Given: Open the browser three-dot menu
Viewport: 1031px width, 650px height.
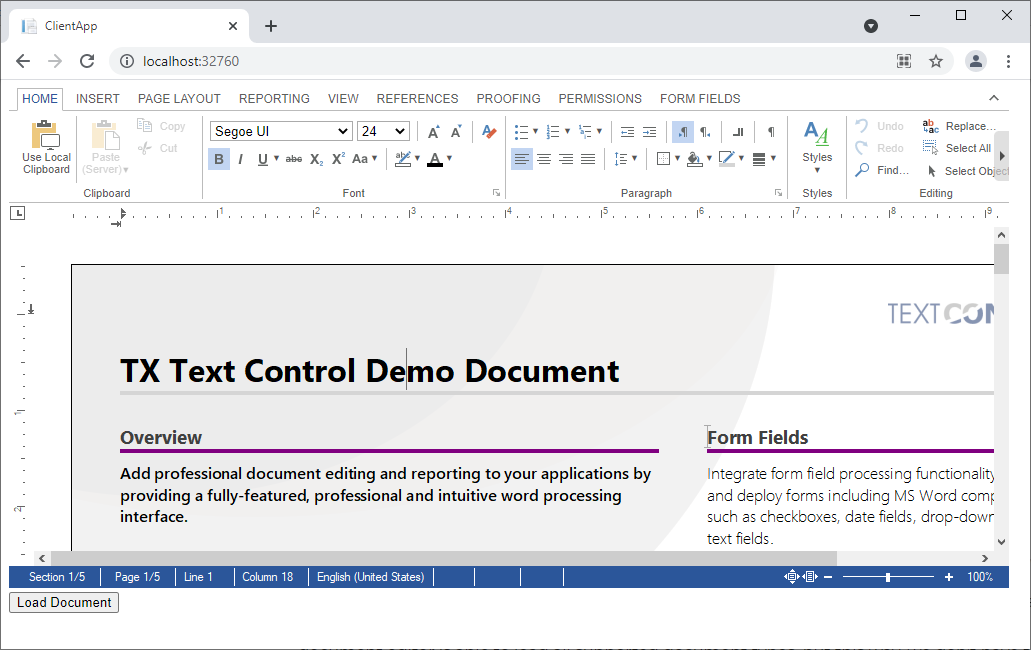Looking at the screenshot, I should [1008, 61].
